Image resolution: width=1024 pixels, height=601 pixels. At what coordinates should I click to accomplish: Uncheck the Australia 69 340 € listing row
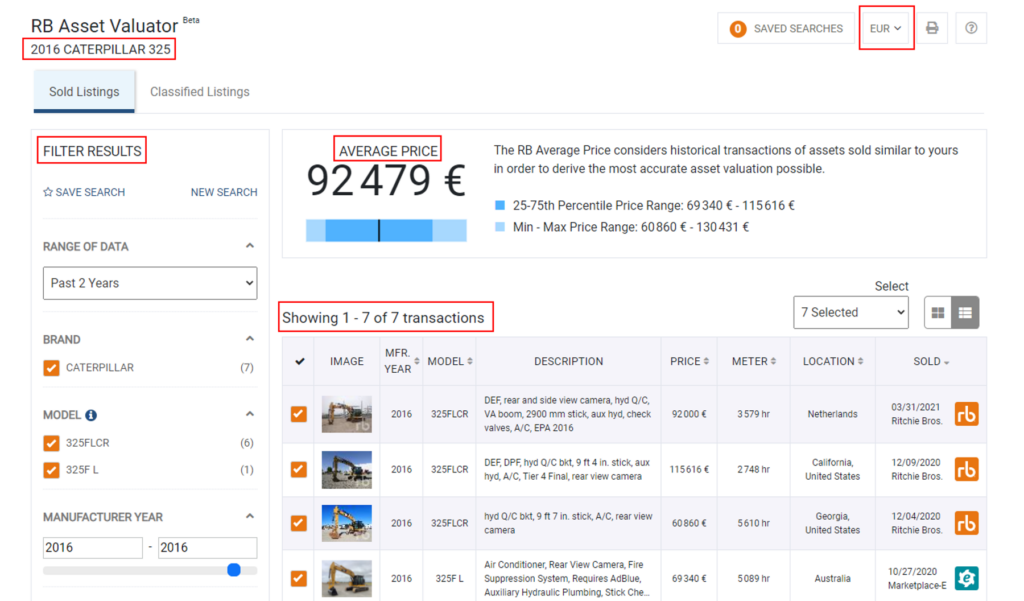click(x=298, y=578)
